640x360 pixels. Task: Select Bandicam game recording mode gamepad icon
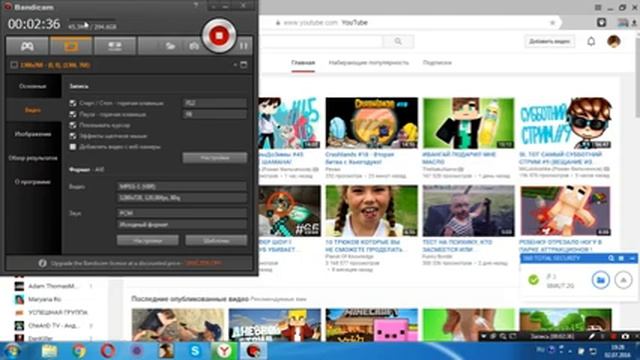pyautogui.click(x=27, y=46)
